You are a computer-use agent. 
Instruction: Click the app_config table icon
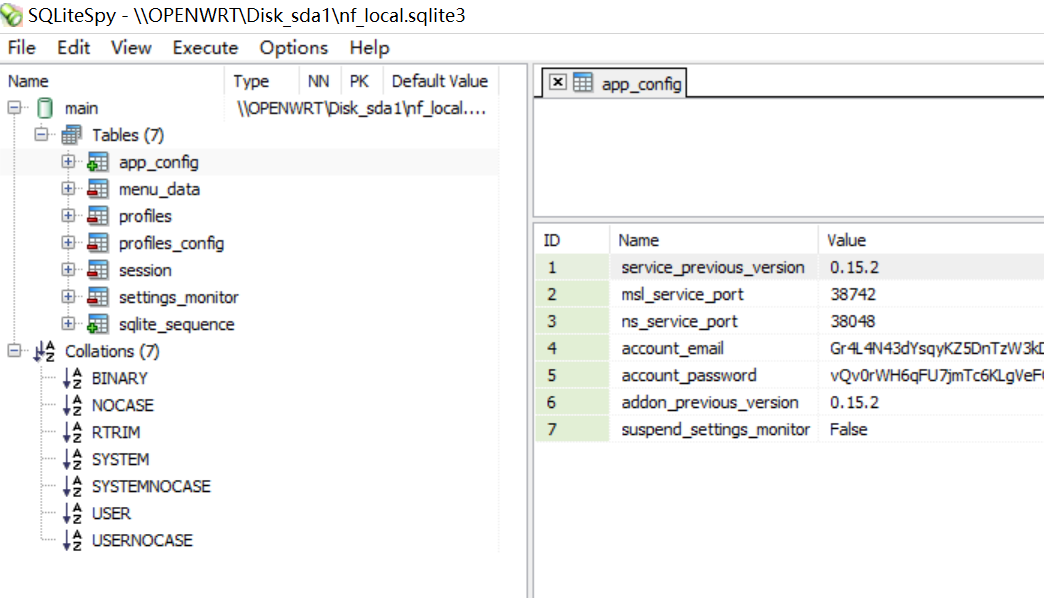(98, 162)
